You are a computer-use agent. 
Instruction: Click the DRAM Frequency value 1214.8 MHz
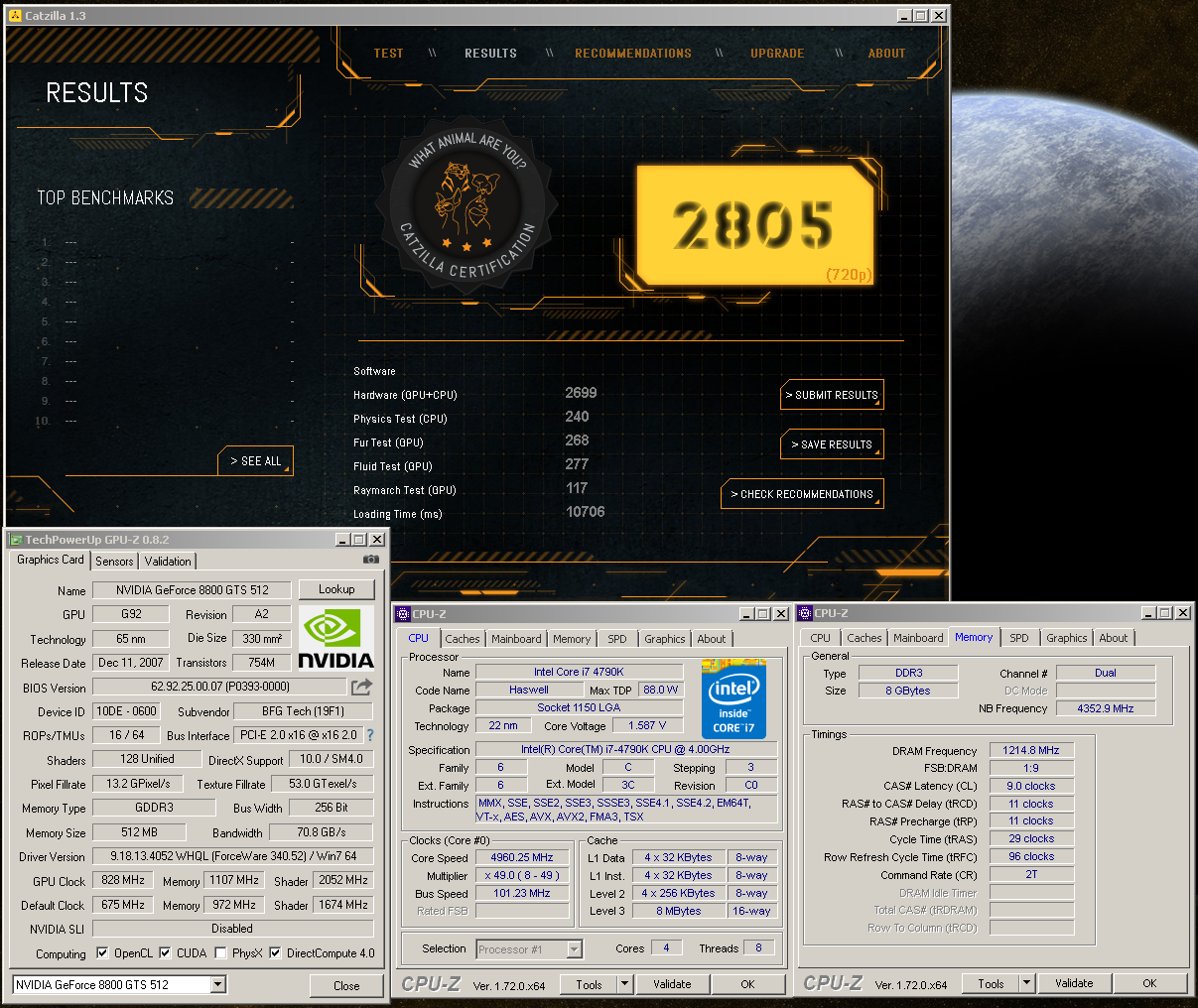(x=1031, y=750)
